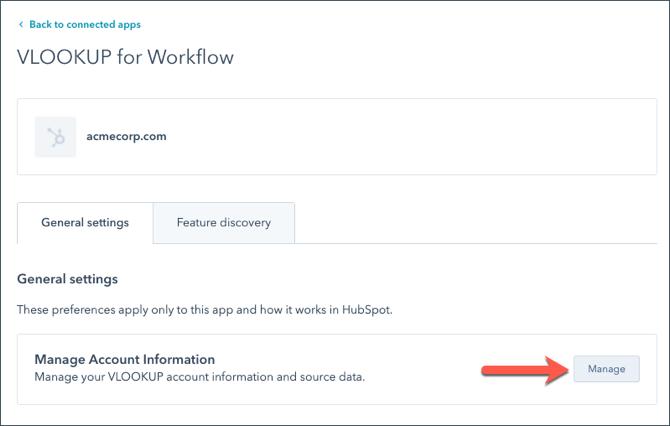670x426 pixels.
Task: Click the HubSpot sprocket logo icon
Action: tap(56, 137)
